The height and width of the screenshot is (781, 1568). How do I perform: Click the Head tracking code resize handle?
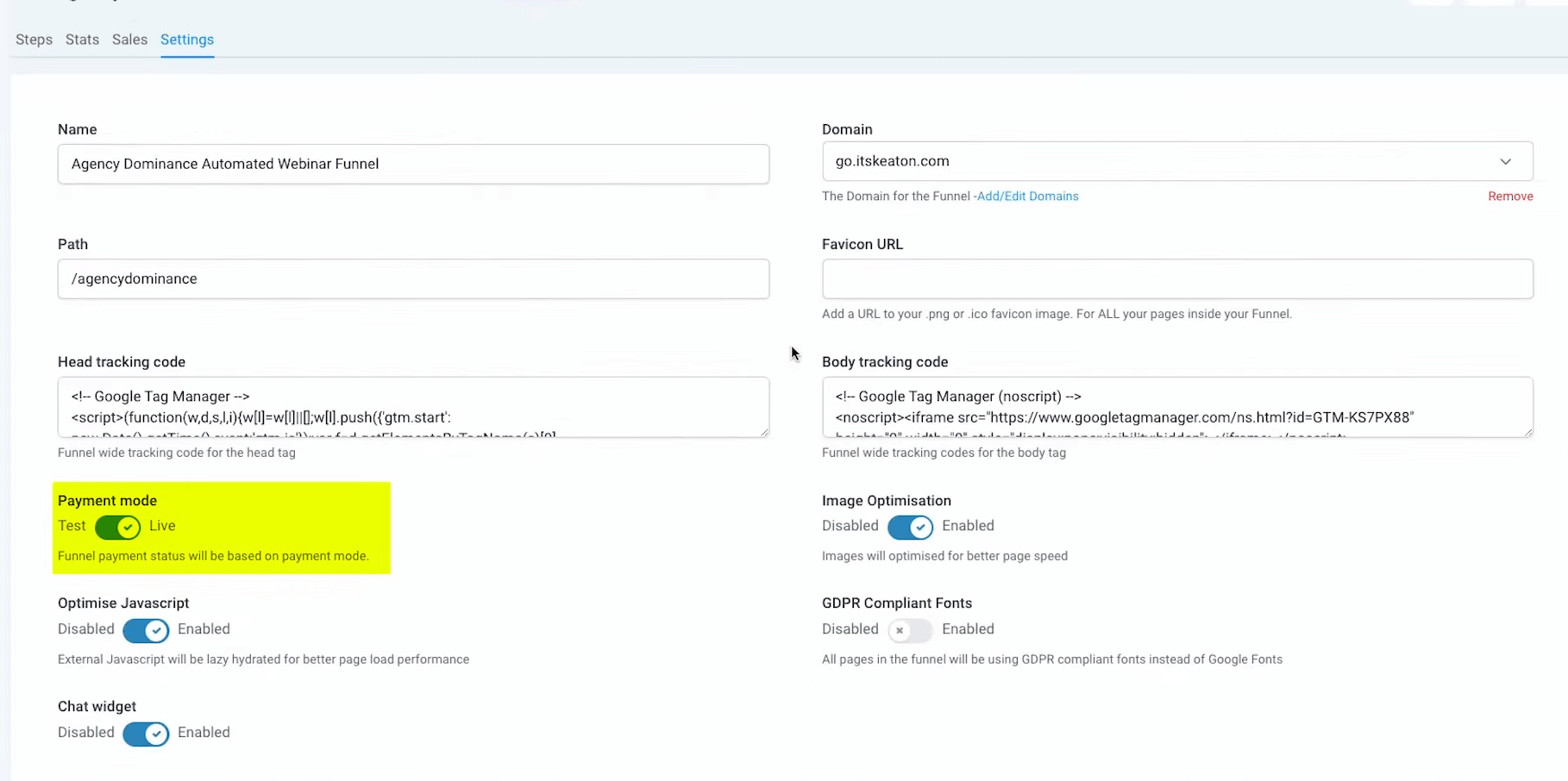[763, 432]
